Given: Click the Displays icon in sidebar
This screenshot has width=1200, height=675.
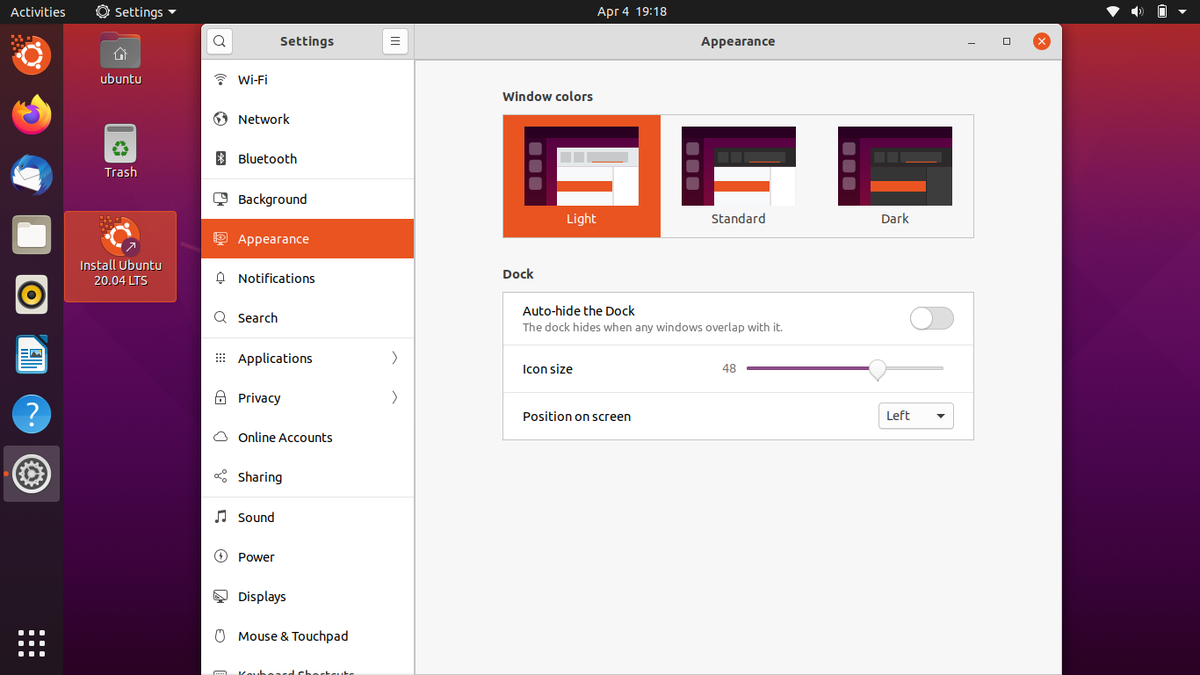Looking at the screenshot, I should click(221, 596).
